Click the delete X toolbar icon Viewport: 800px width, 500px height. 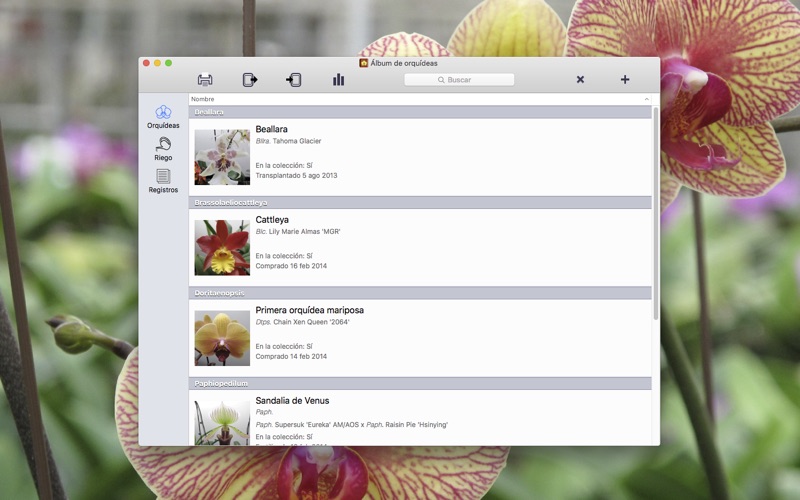point(580,80)
